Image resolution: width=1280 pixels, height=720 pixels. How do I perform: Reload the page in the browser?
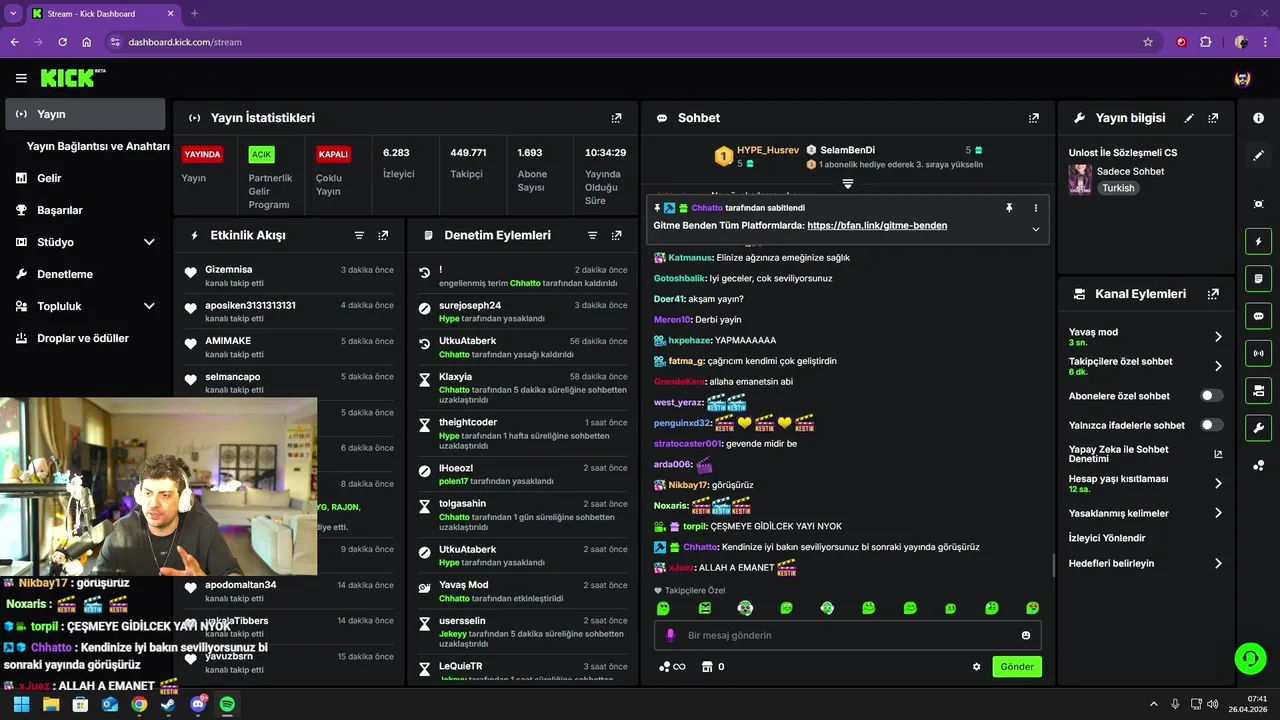pyautogui.click(x=62, y=42)
